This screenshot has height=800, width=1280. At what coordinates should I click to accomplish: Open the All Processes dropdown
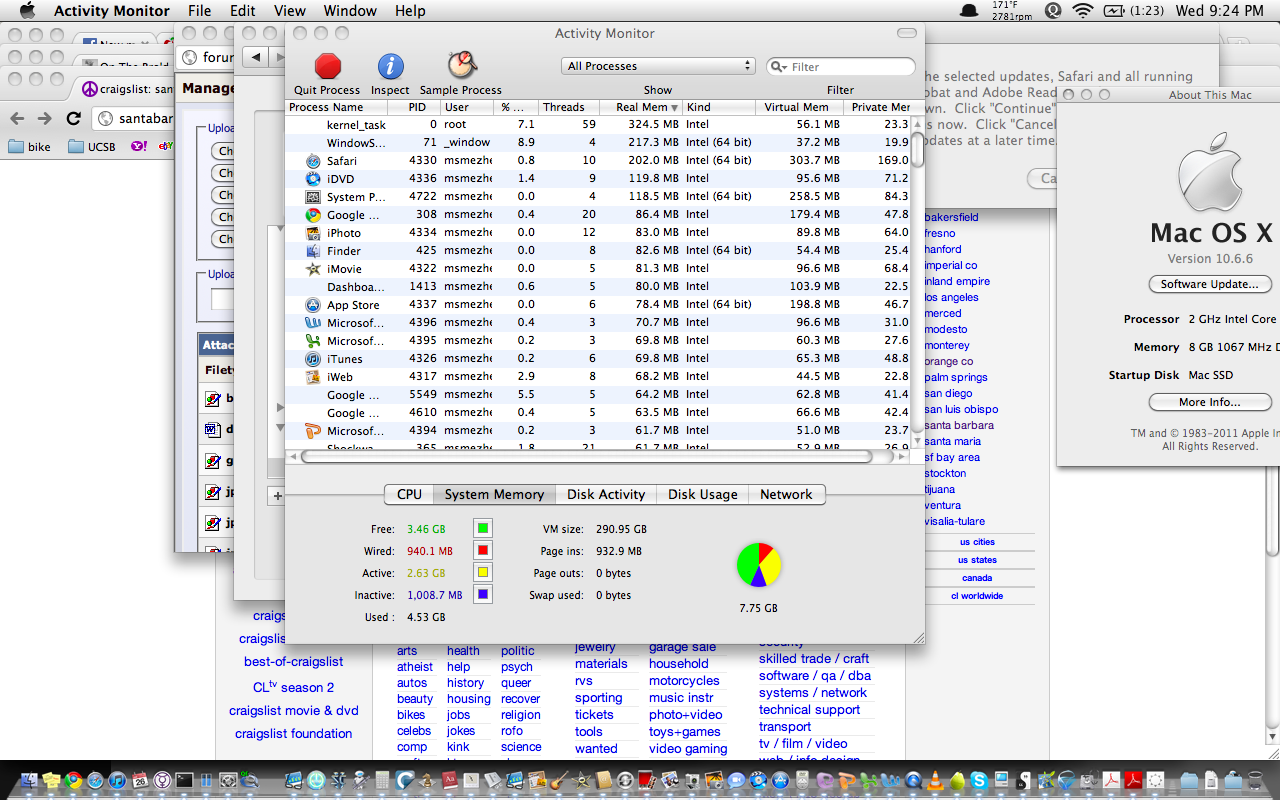[658, 66]
